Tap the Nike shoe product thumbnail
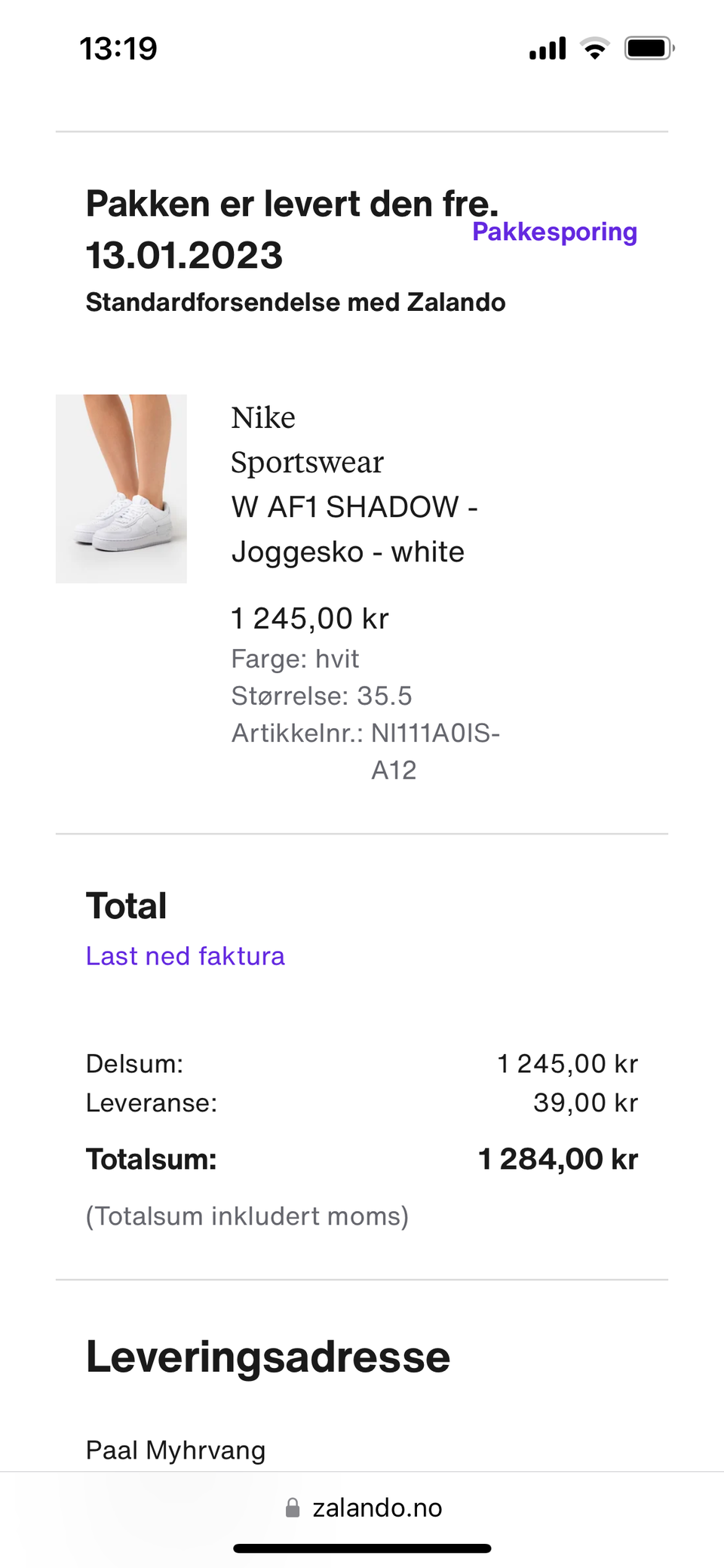The height and width of the screenshot is (1568, 724). click(121, 488)
